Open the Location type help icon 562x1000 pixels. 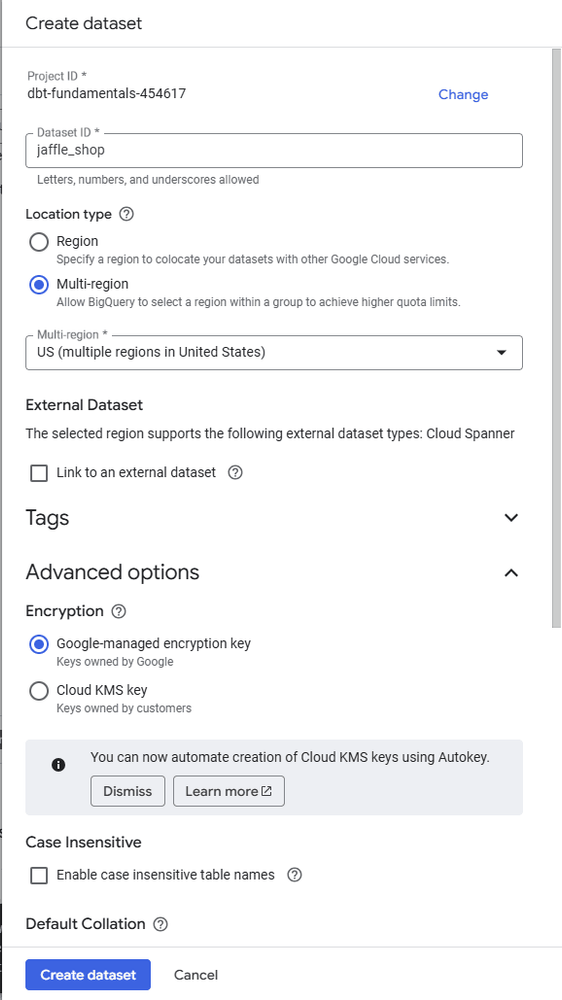tap(126, 214)
